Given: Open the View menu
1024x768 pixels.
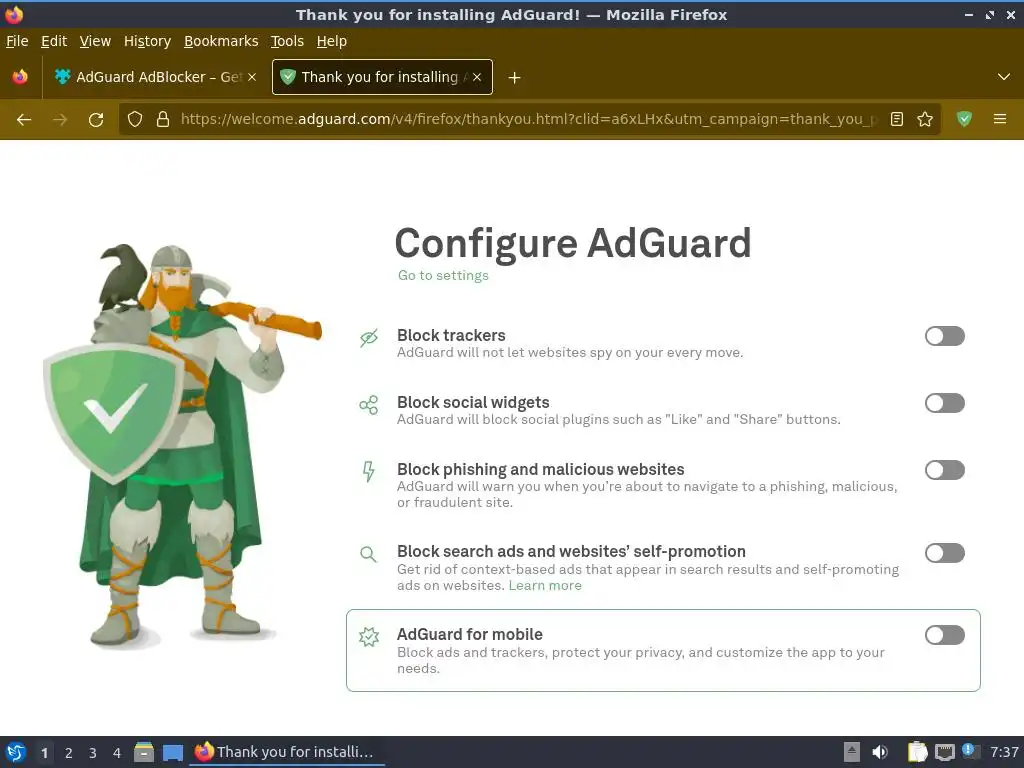Looking at the screenshot, I should [95, 41].
